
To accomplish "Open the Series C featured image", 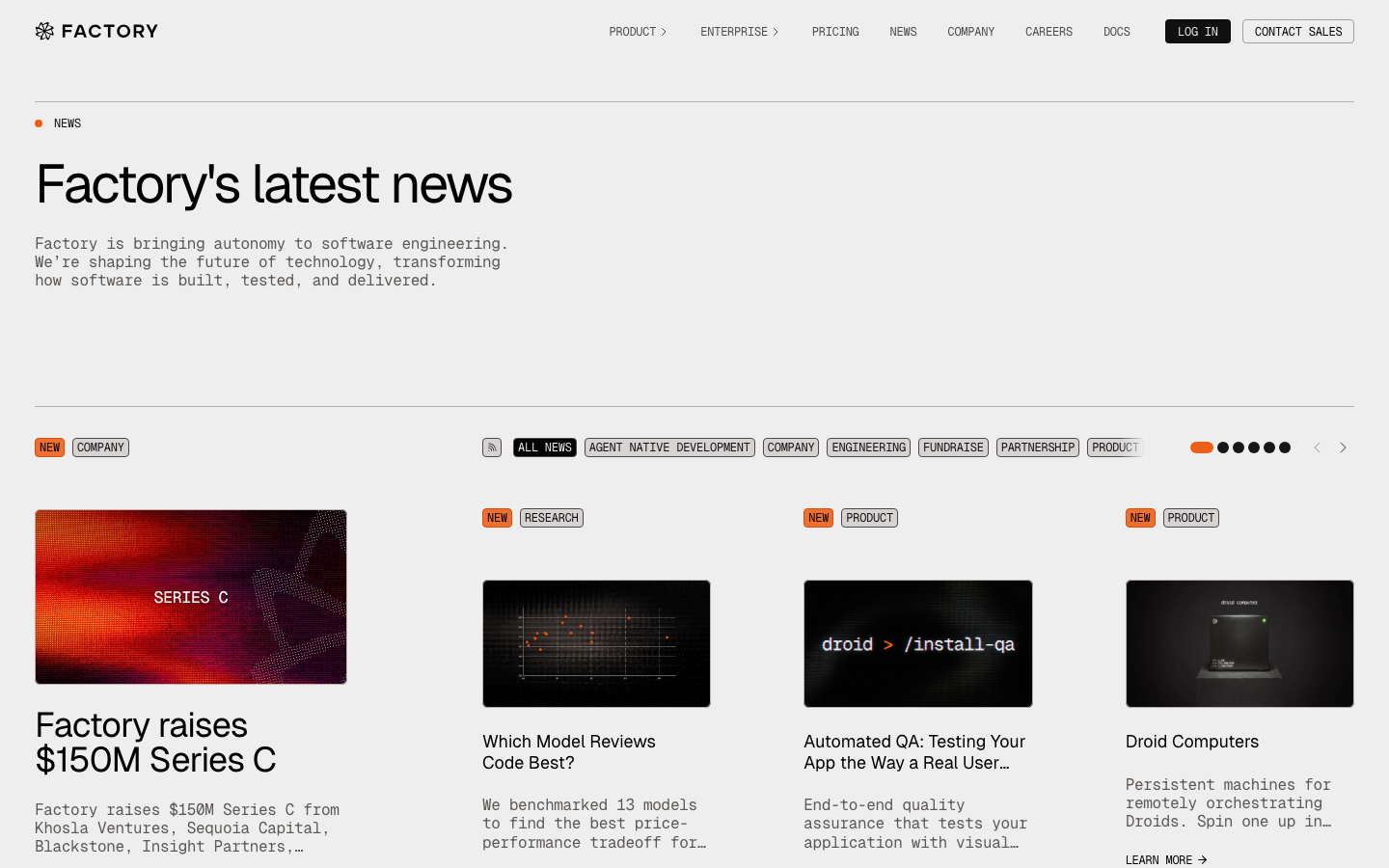I will [x=191, y=597].
